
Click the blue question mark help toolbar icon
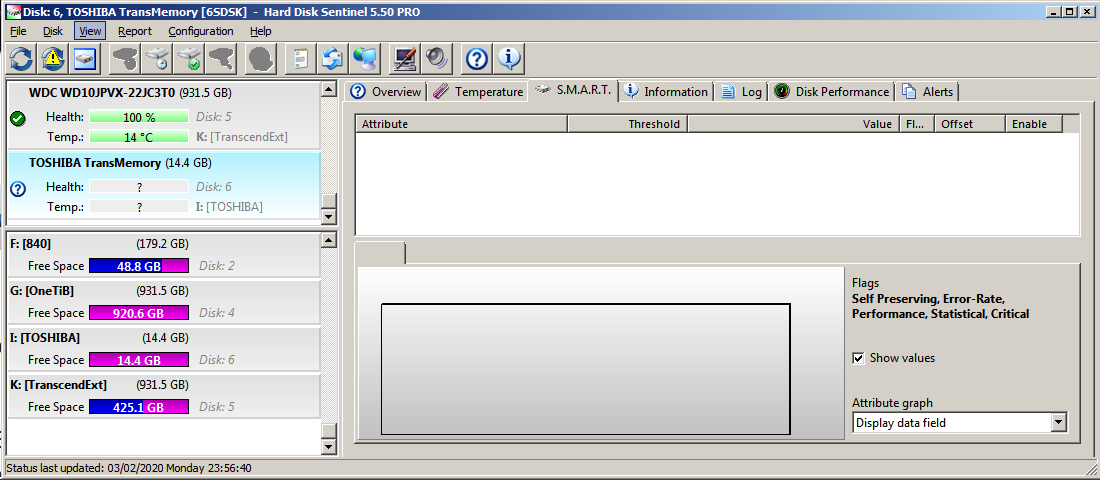[x=477, y=58]
